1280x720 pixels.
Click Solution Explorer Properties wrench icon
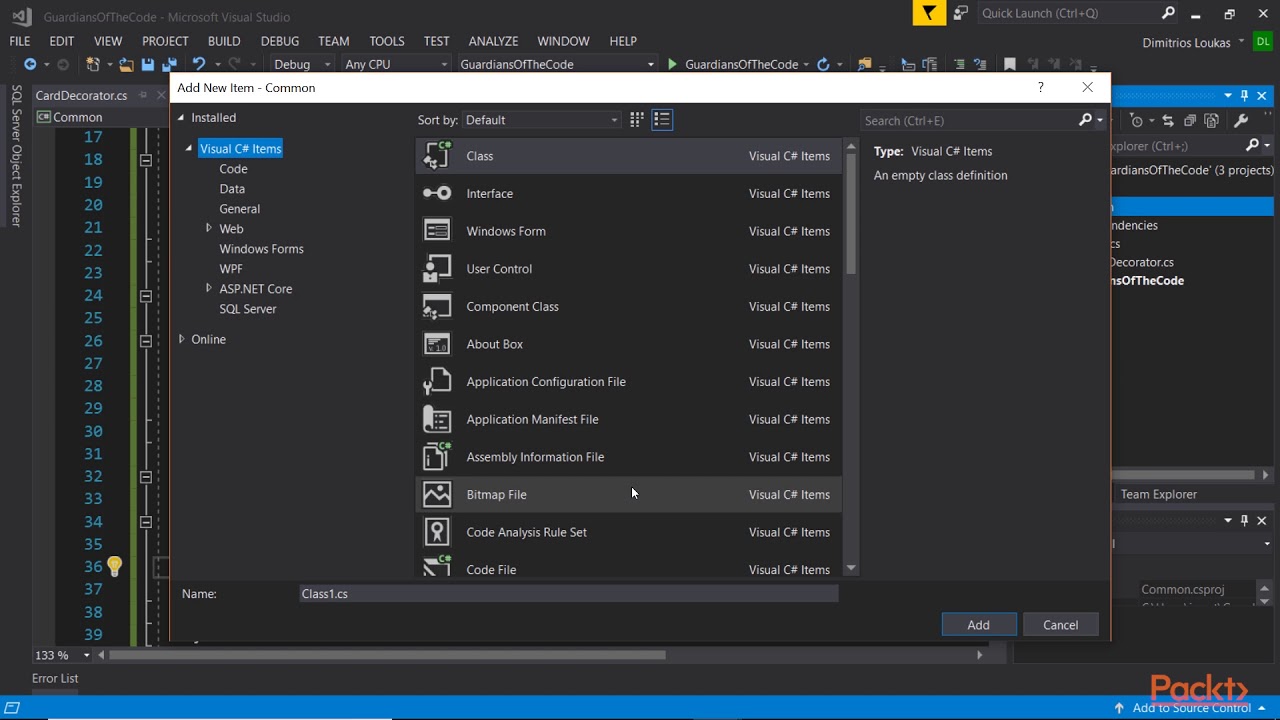pyautogui.click(x=1241, y=120)
